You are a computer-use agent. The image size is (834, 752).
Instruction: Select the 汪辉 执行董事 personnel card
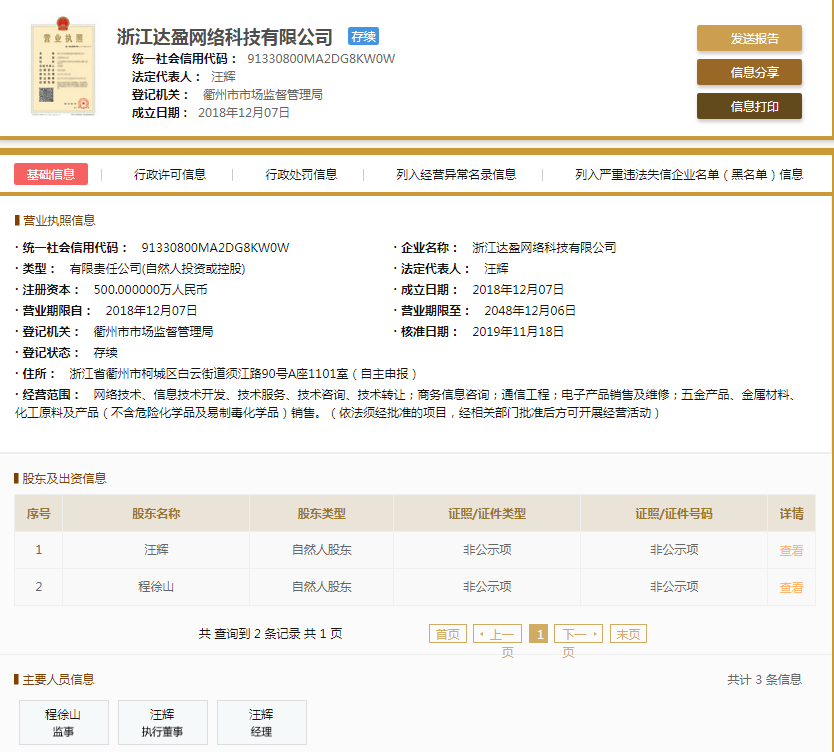coord(163,722)
